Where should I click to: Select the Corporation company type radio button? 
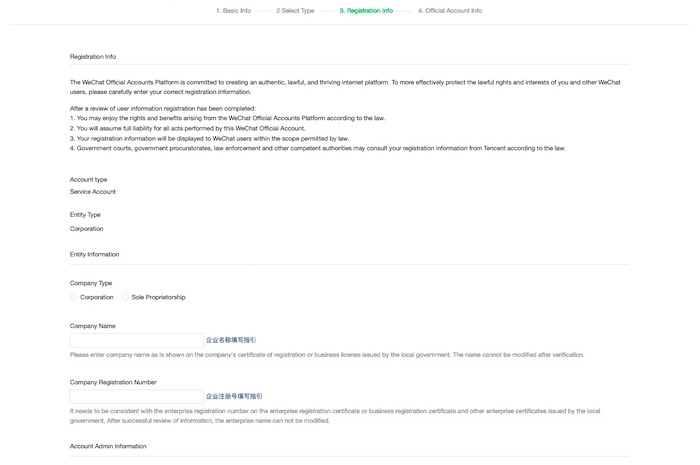coord(73,297)
